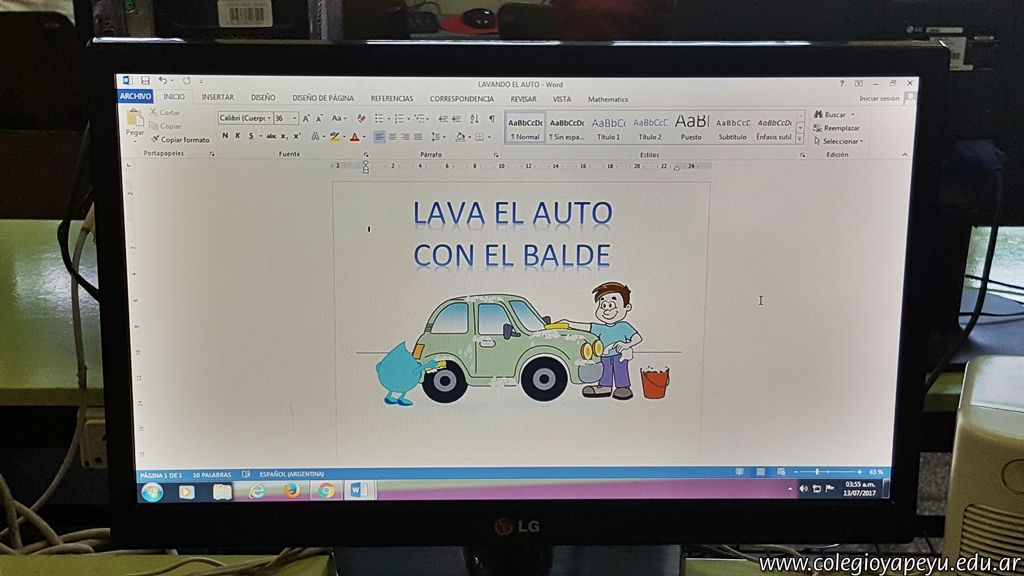Click the bullet list icon
The height and width of the screenshot is (576, 1024).
tap(379, 118)
